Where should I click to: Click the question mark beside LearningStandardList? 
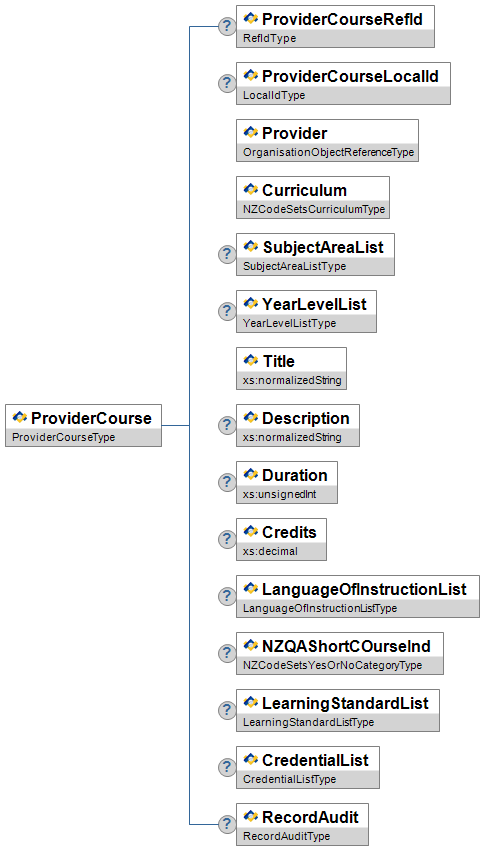[227, 710]
